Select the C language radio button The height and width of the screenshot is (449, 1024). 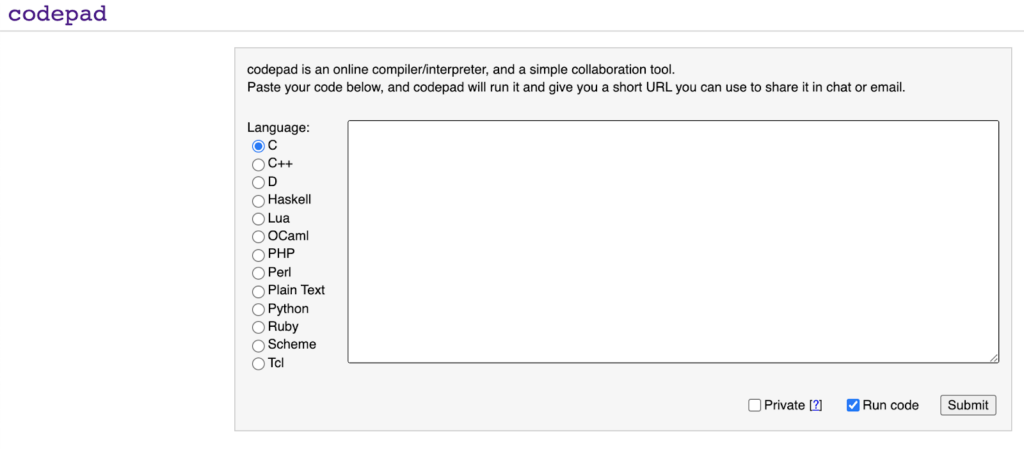coord(258,146)
